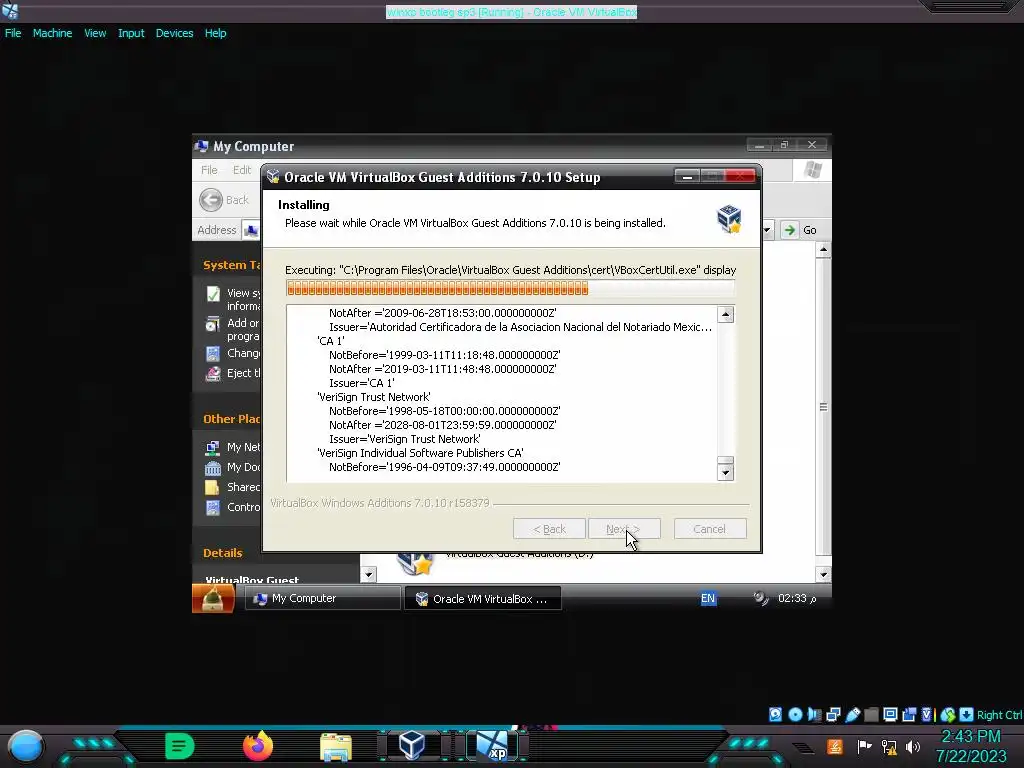Open the Input menu
Viewport: 1024px width, 768px height.
(131, 33)
